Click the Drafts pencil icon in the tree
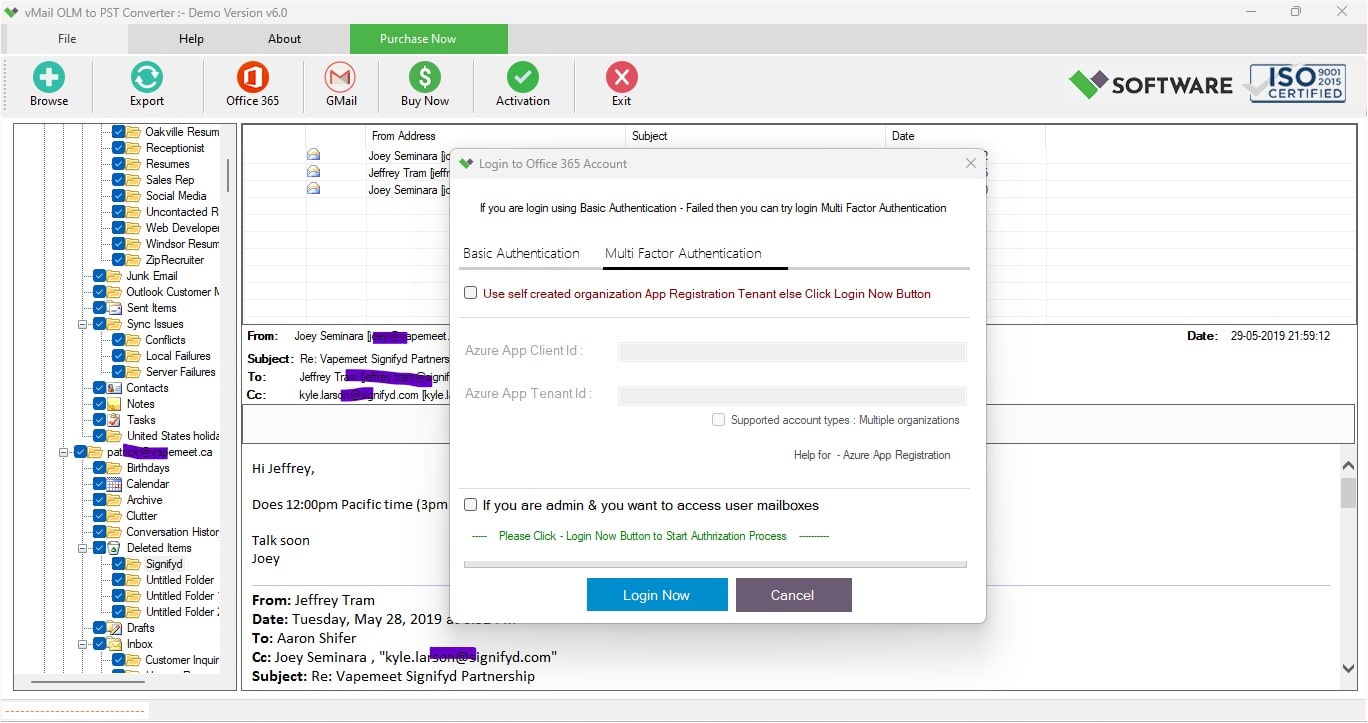Image resolution: width=1368 pixels, height=723 pixels. (x=114, y=628)
